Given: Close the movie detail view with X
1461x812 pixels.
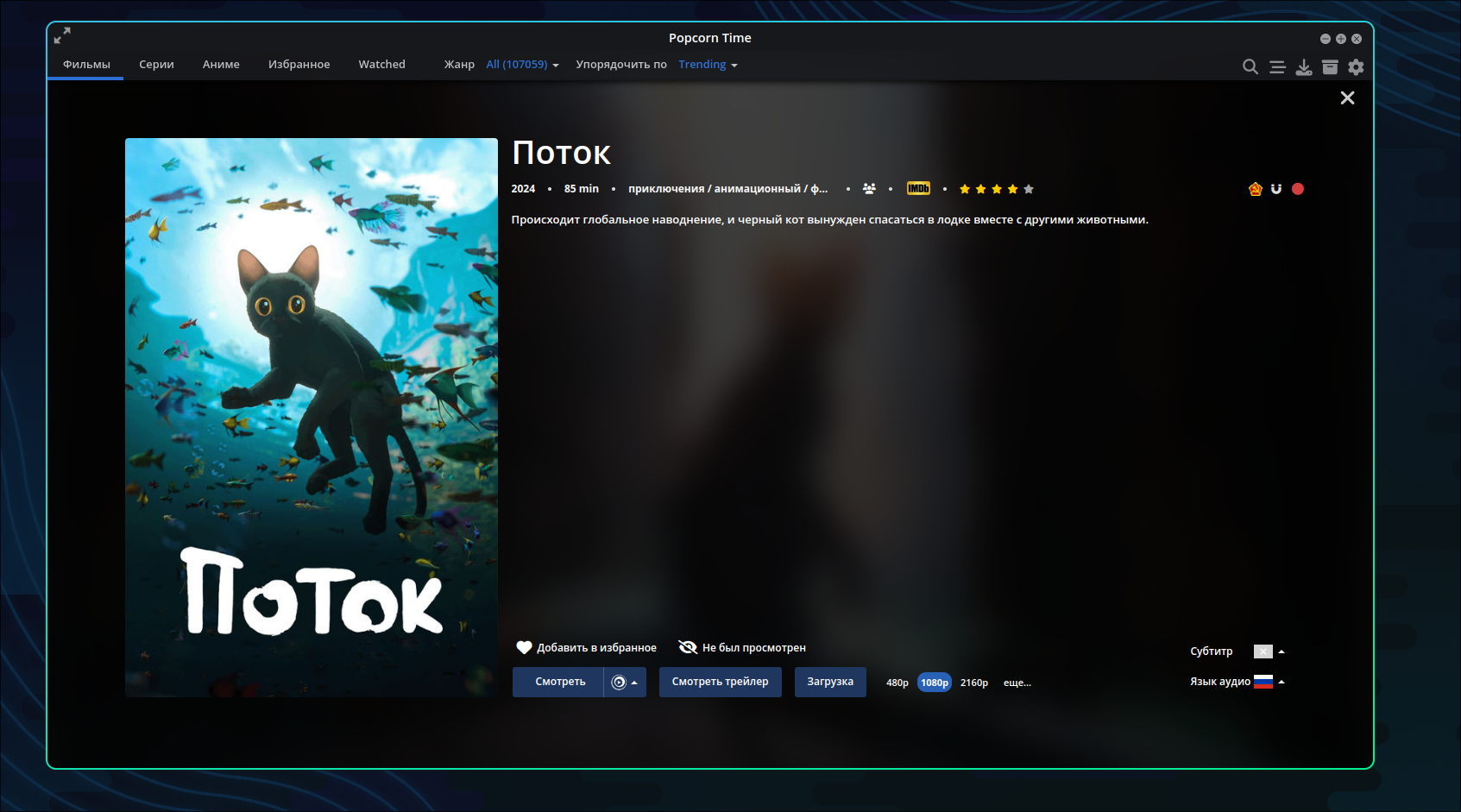Looking at the screenshot, I should click(1347, 98).
